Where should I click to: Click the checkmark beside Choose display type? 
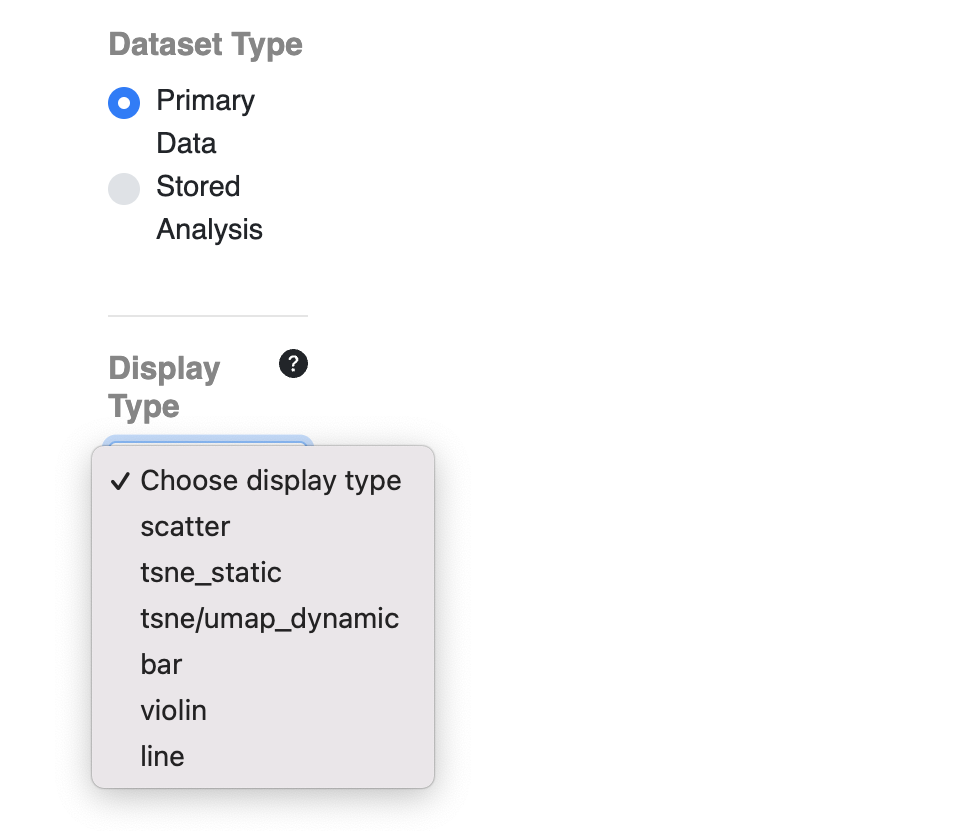click(120, 481)
